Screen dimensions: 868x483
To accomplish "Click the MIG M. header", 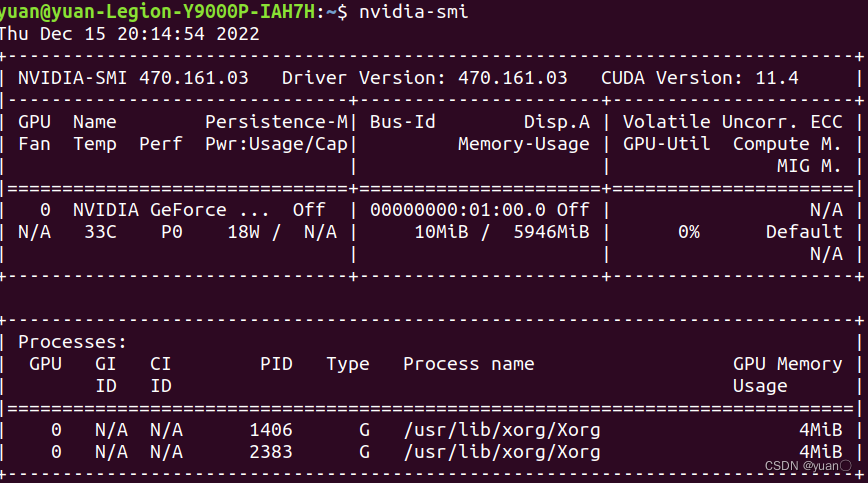I will 809,166.
